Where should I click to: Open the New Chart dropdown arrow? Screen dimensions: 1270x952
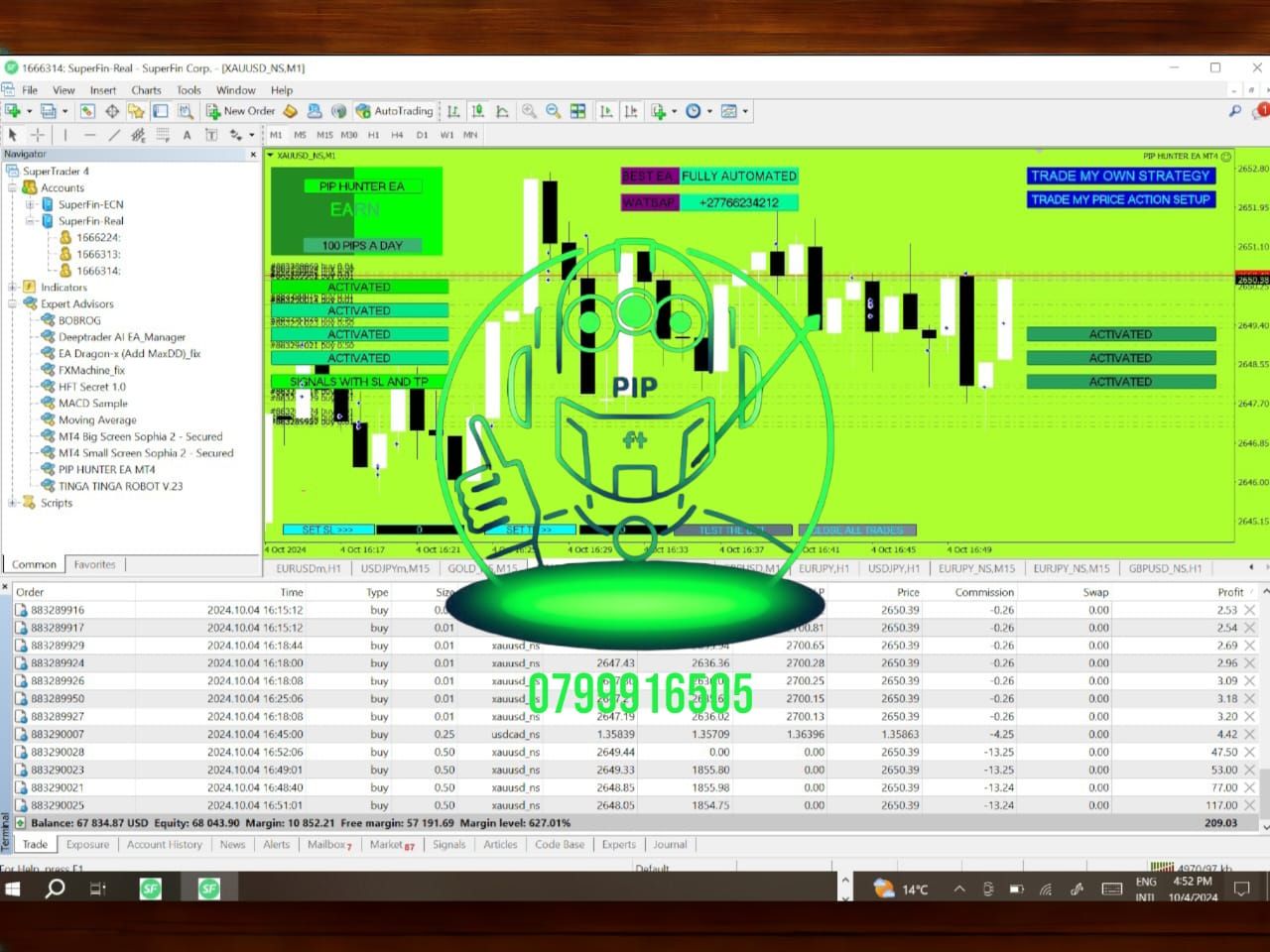pyautogui.click(x=29, y=111)
